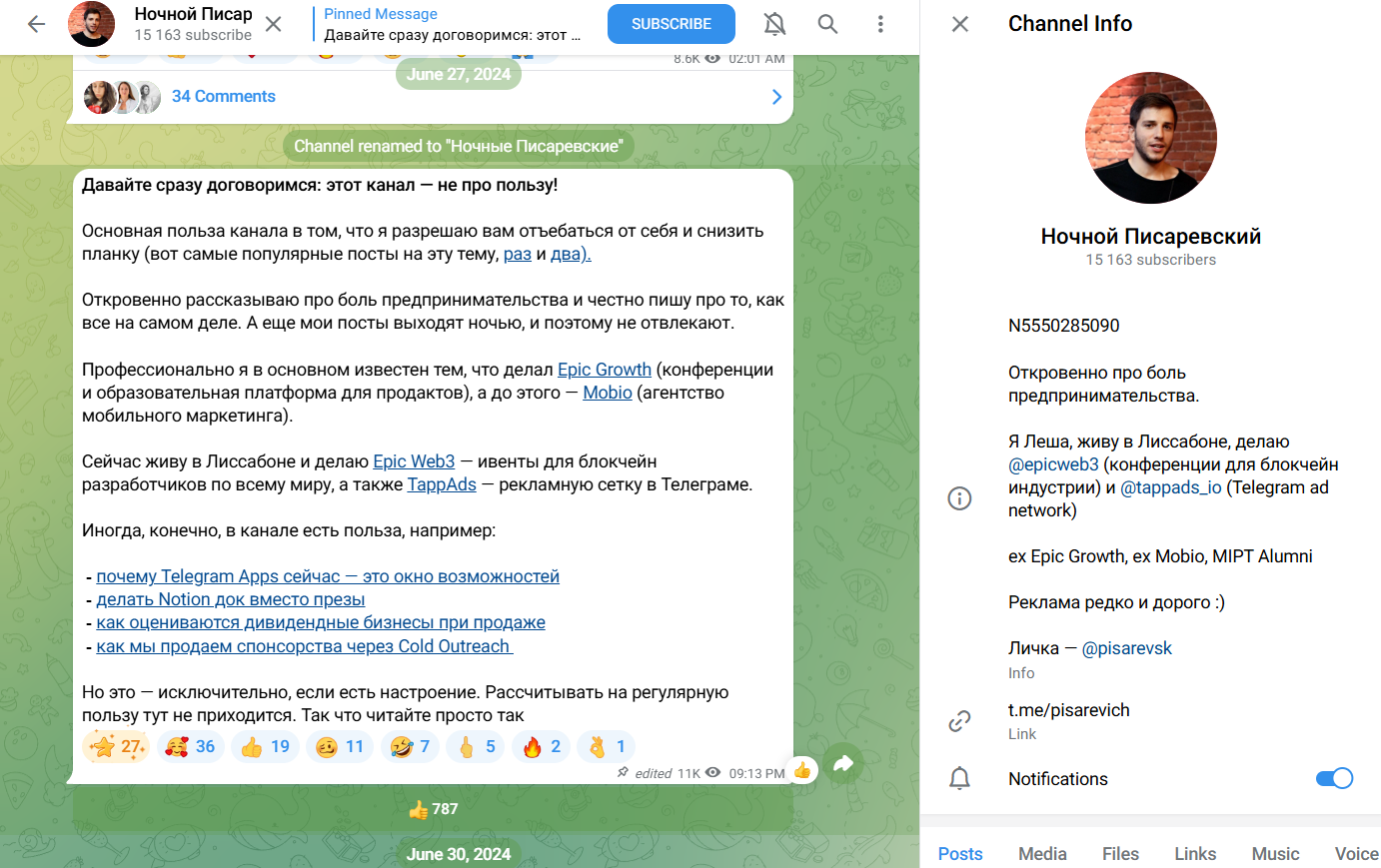Click the 09:13 PM timestamp on the post
The height and width of the screenshot is (868, 1381).
click(757, 773)
